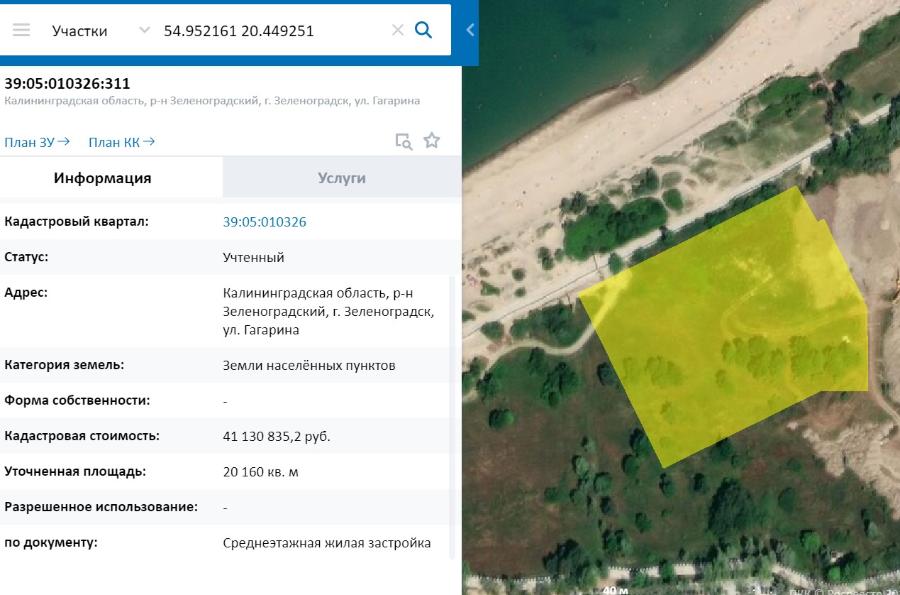Add parcel to favorites with the star

pos(431,141)
